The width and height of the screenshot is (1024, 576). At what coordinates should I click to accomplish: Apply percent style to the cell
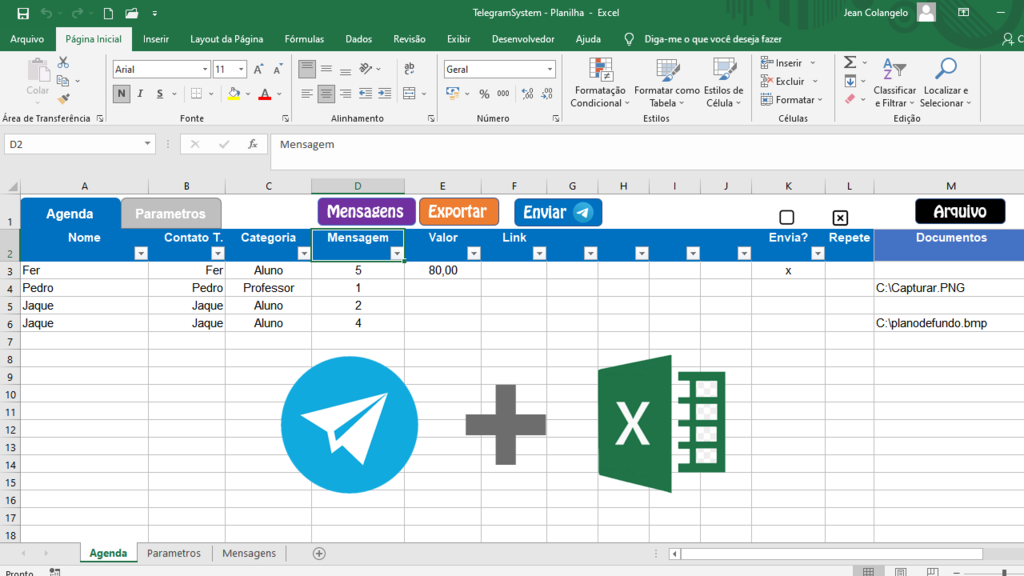[484, 94]
